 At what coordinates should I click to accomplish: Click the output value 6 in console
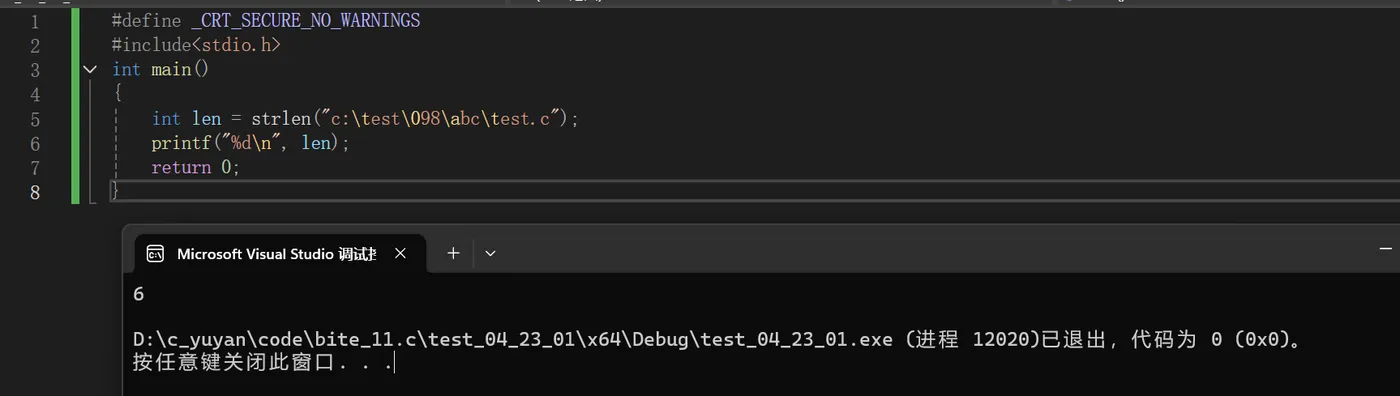(138, 294)
